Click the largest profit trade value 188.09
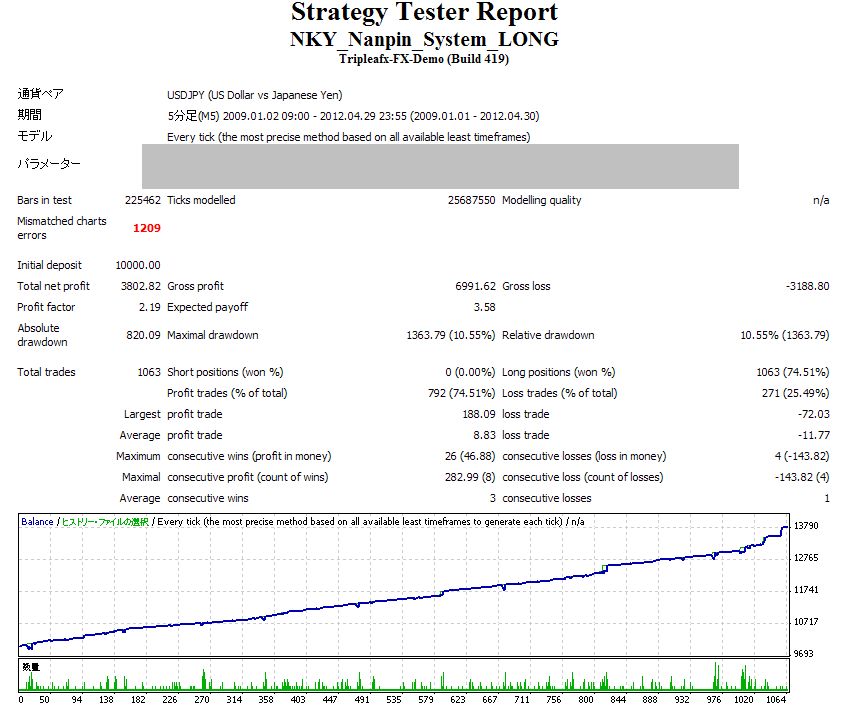Screen dimensions: 847x709 click(479, 415)
